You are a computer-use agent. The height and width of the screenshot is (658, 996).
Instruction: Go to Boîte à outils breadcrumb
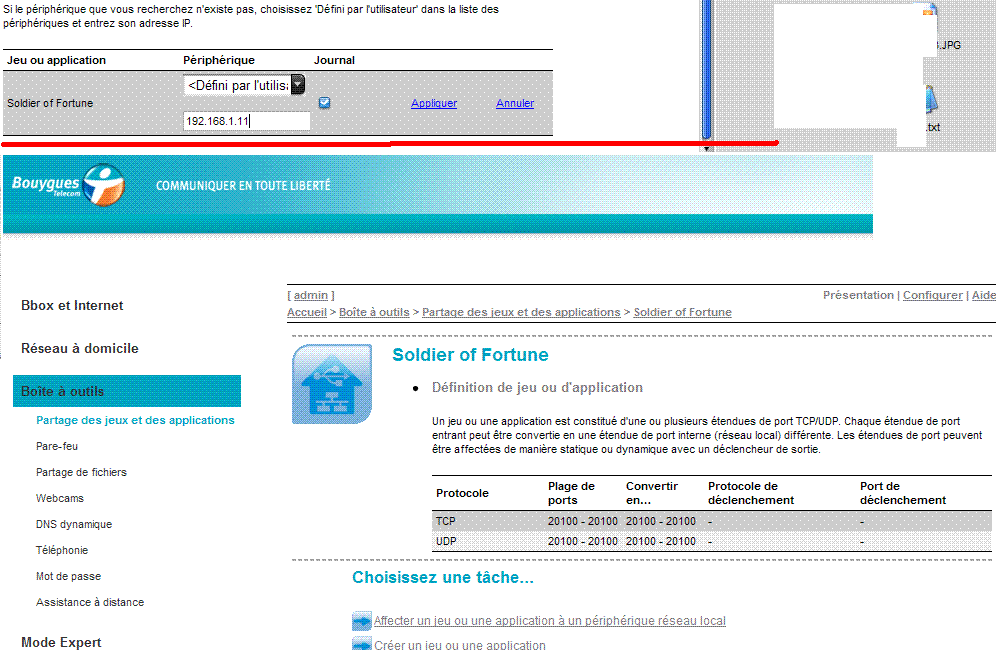click(374, 312)
